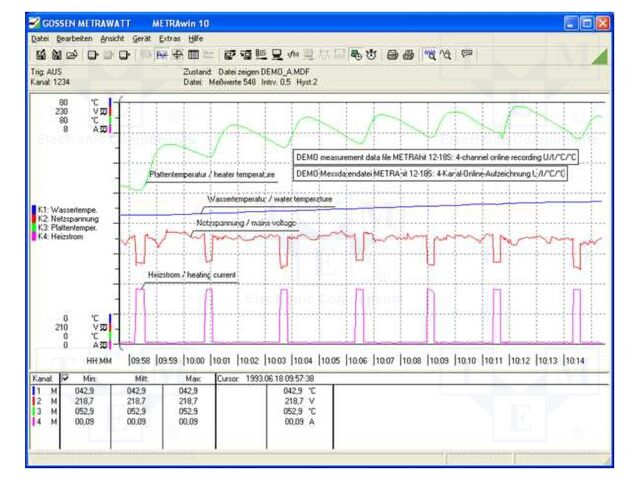Click the speech bubble comment icon
The width and height of the screenshot is (640, 480).
(x=466, y=54)
